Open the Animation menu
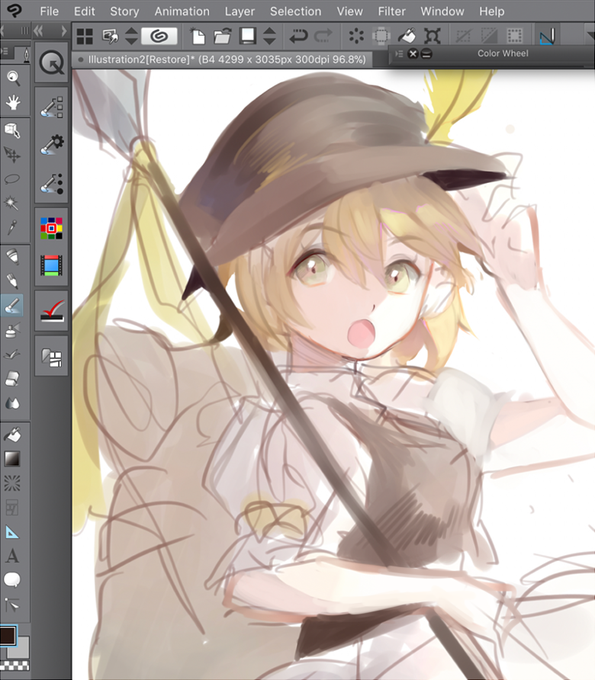Viewport: 595px width, 680px height. tap(182, 11)
